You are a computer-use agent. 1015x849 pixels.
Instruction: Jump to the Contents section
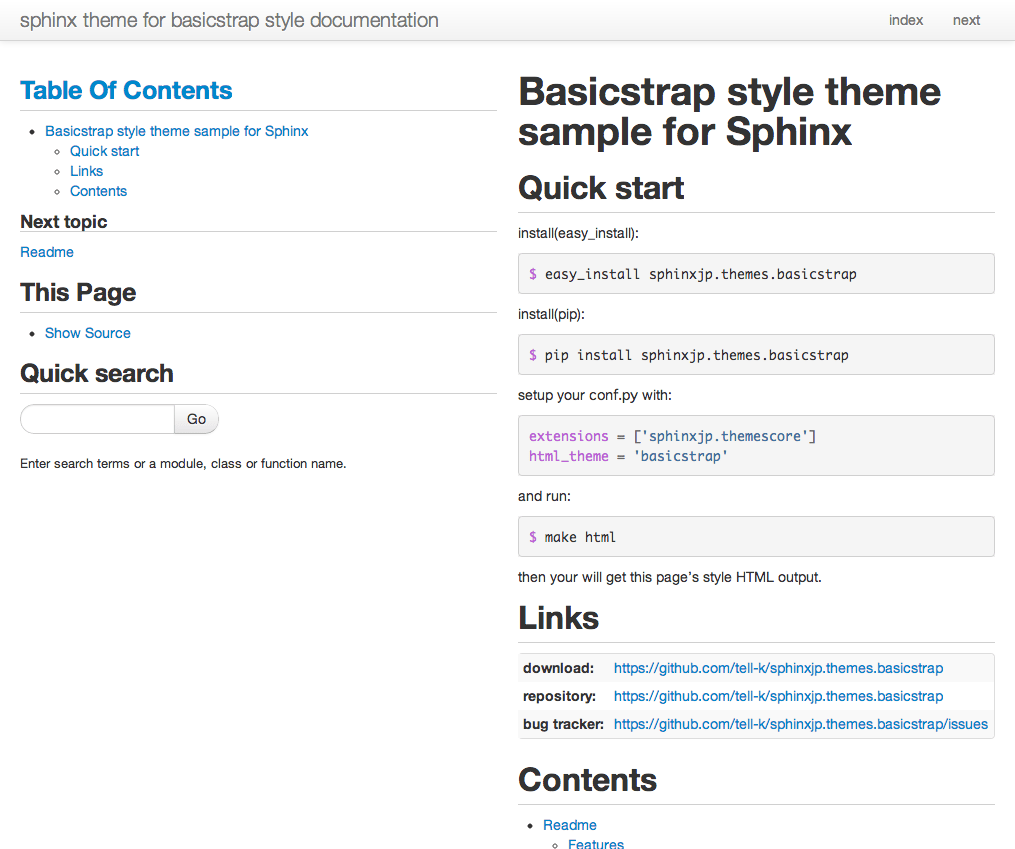coord(98,191)
